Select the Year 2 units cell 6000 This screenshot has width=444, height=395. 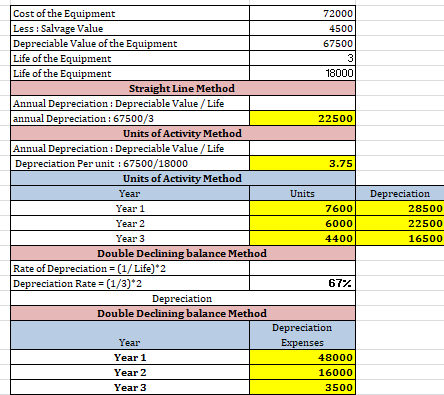point(302,223)
